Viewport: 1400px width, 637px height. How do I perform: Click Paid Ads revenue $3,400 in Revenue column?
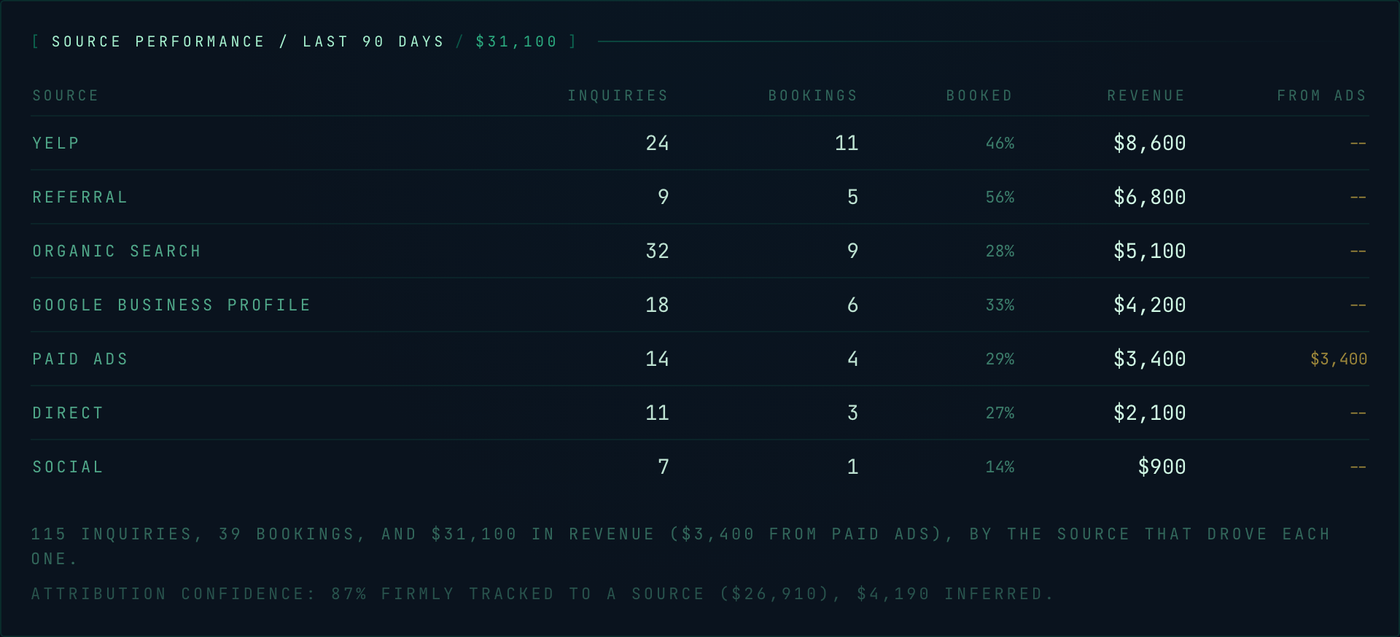[1150, 359]
